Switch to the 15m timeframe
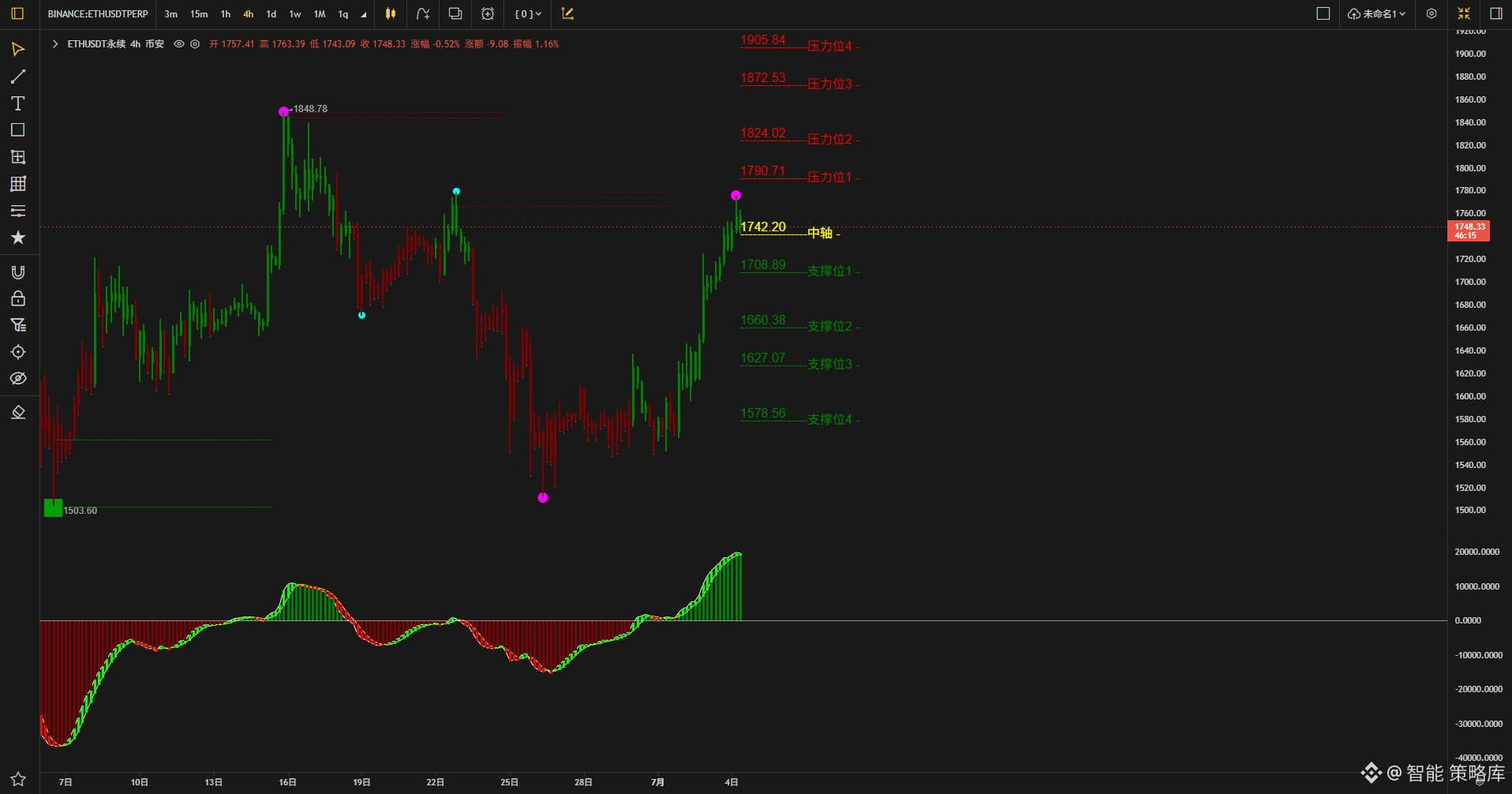The image size is (1512, 794). click(199, 14)
